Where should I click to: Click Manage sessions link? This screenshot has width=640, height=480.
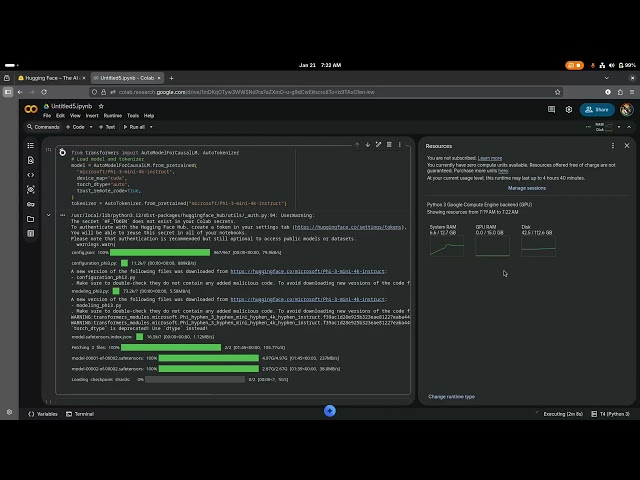(x=527, y=188)
